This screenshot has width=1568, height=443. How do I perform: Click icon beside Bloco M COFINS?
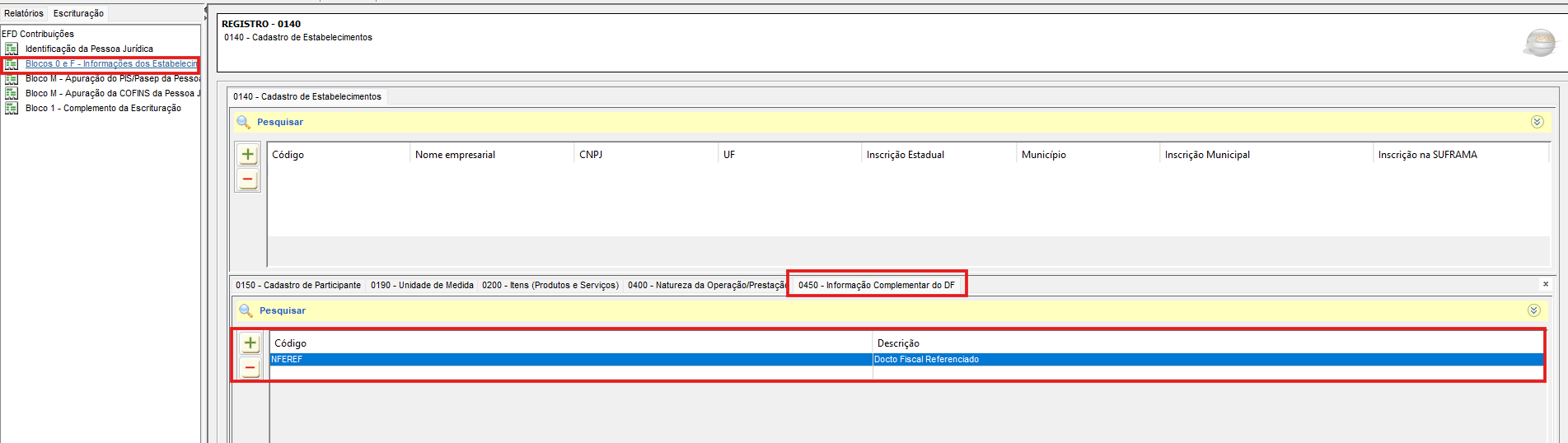point(12,93)
